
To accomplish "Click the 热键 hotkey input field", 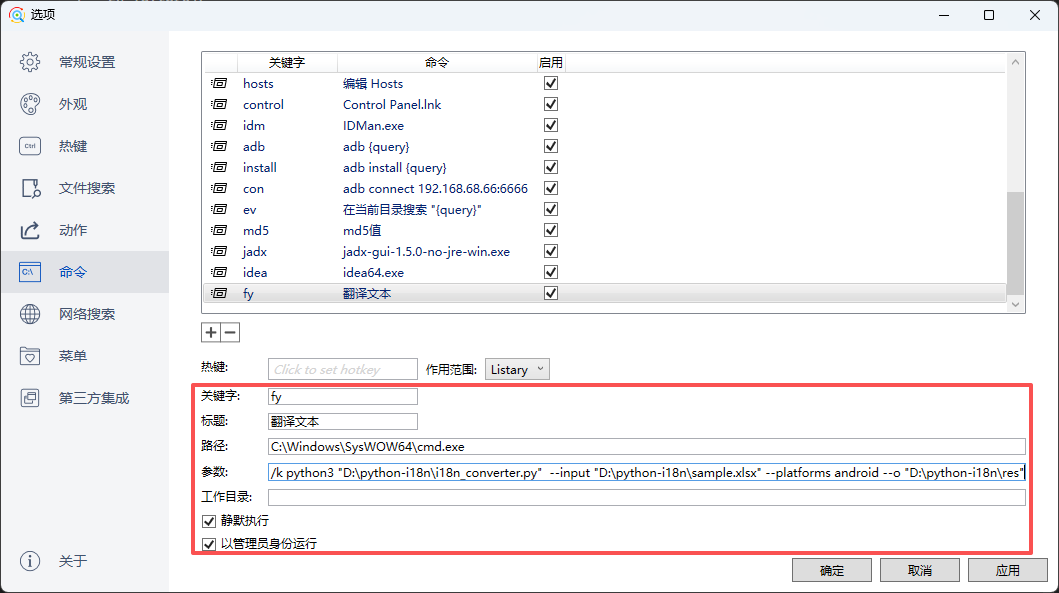I will [343, 369].
